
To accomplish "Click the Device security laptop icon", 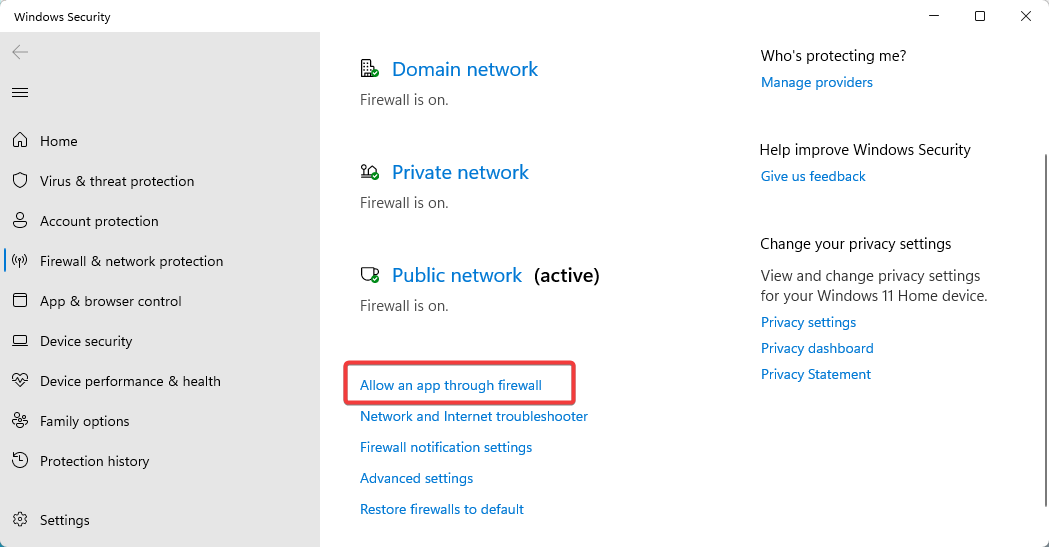I will tap(20, 341).
